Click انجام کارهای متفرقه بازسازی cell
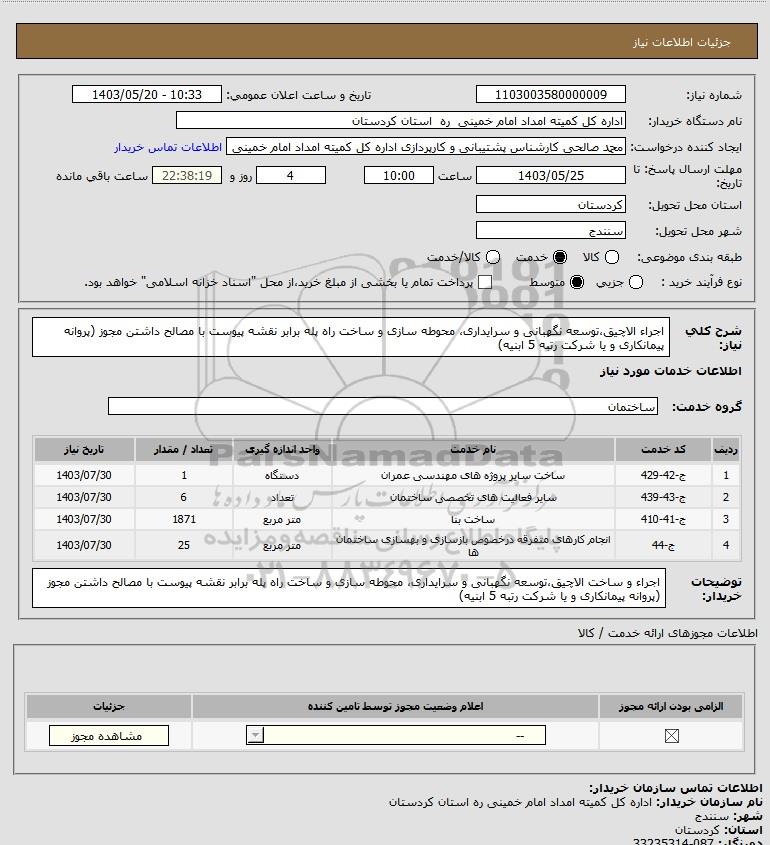 [473, 545]
